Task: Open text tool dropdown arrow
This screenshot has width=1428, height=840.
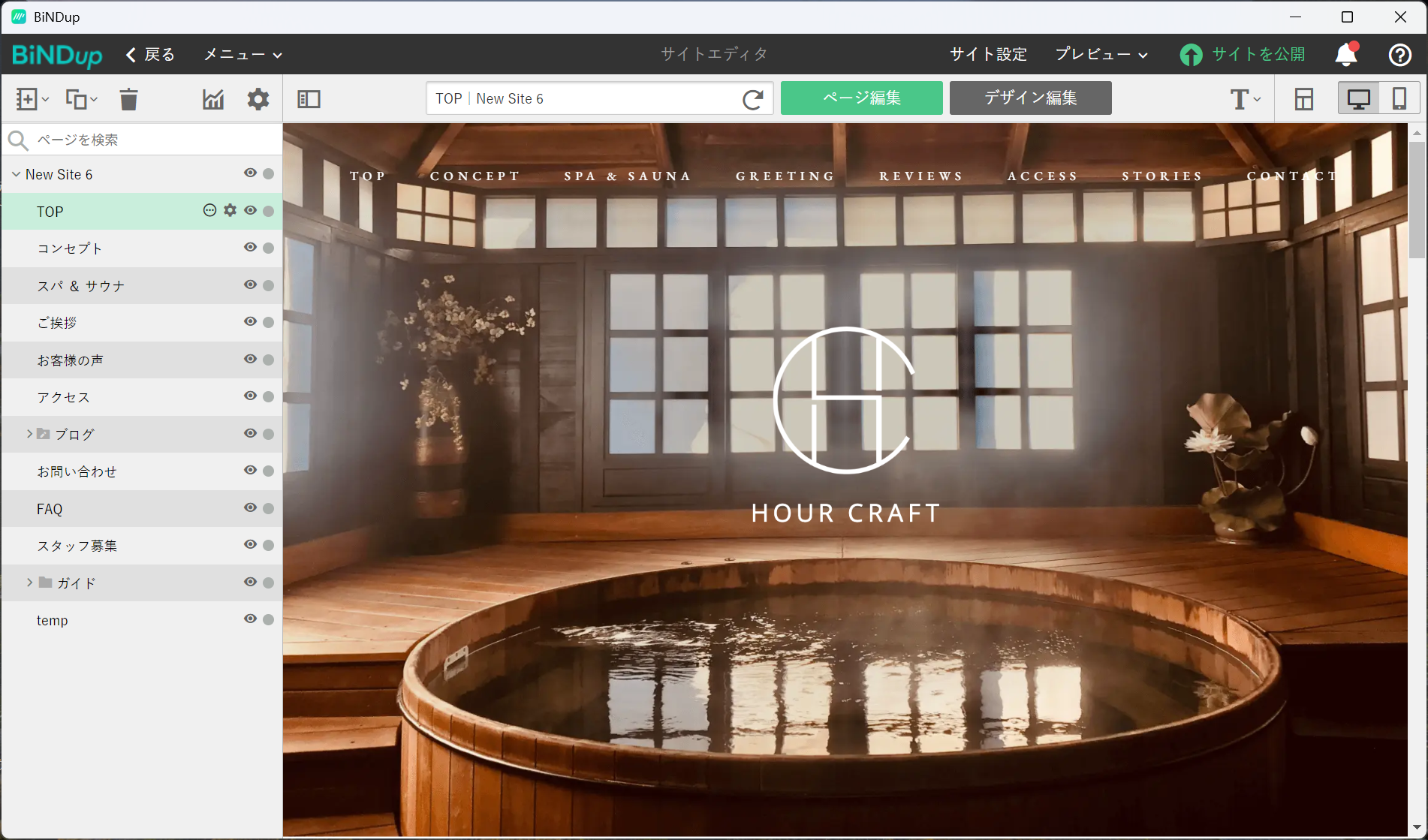Action: click(1257, 100)
